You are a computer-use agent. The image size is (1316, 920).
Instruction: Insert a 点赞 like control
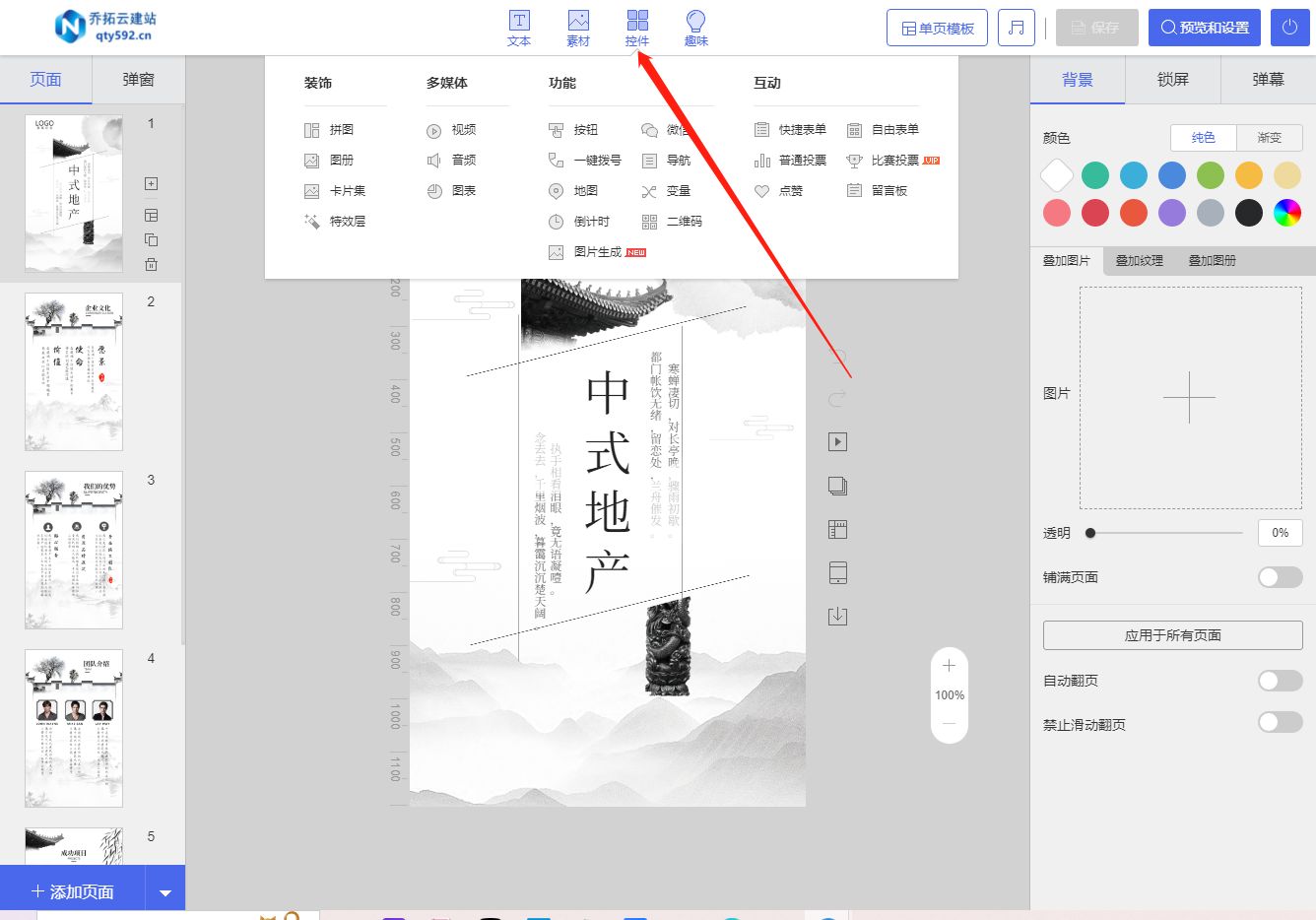tap(778, 191)
